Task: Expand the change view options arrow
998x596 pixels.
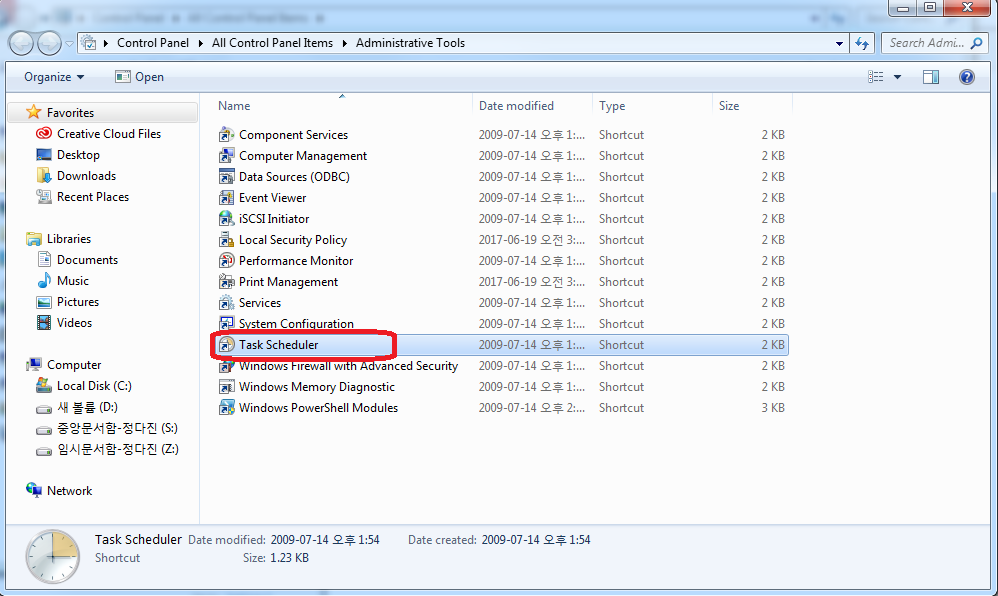Action: 897,77
